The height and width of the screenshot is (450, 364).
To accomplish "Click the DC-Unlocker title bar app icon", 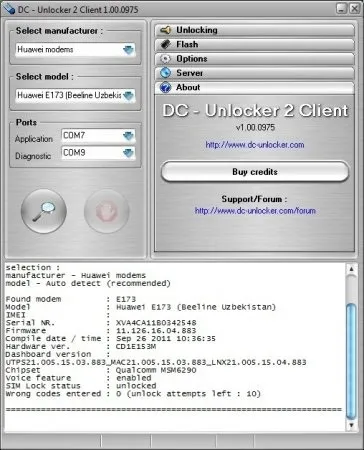I will click(x=9, y=9).
